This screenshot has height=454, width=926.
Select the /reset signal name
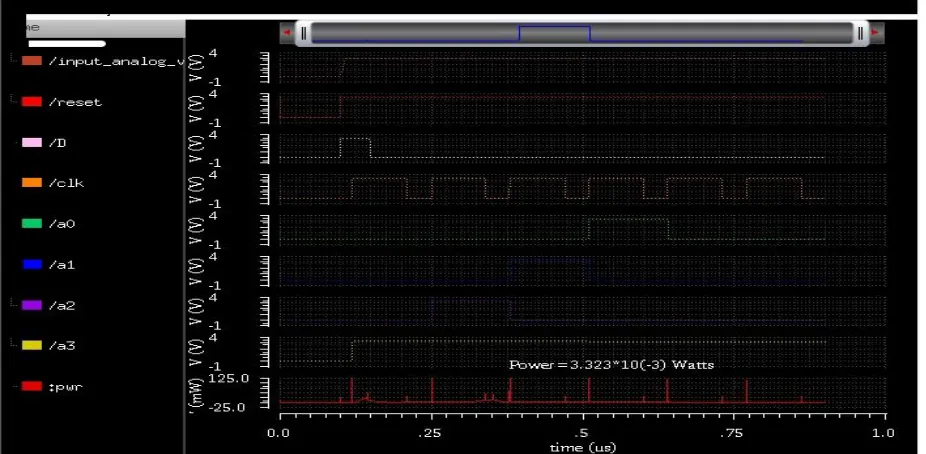75,102
